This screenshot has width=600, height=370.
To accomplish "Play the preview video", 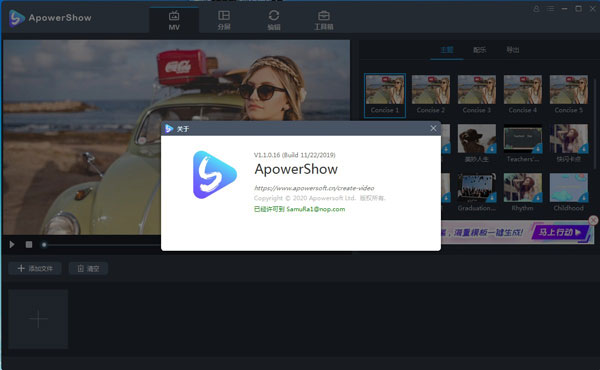I will point(12,244).
